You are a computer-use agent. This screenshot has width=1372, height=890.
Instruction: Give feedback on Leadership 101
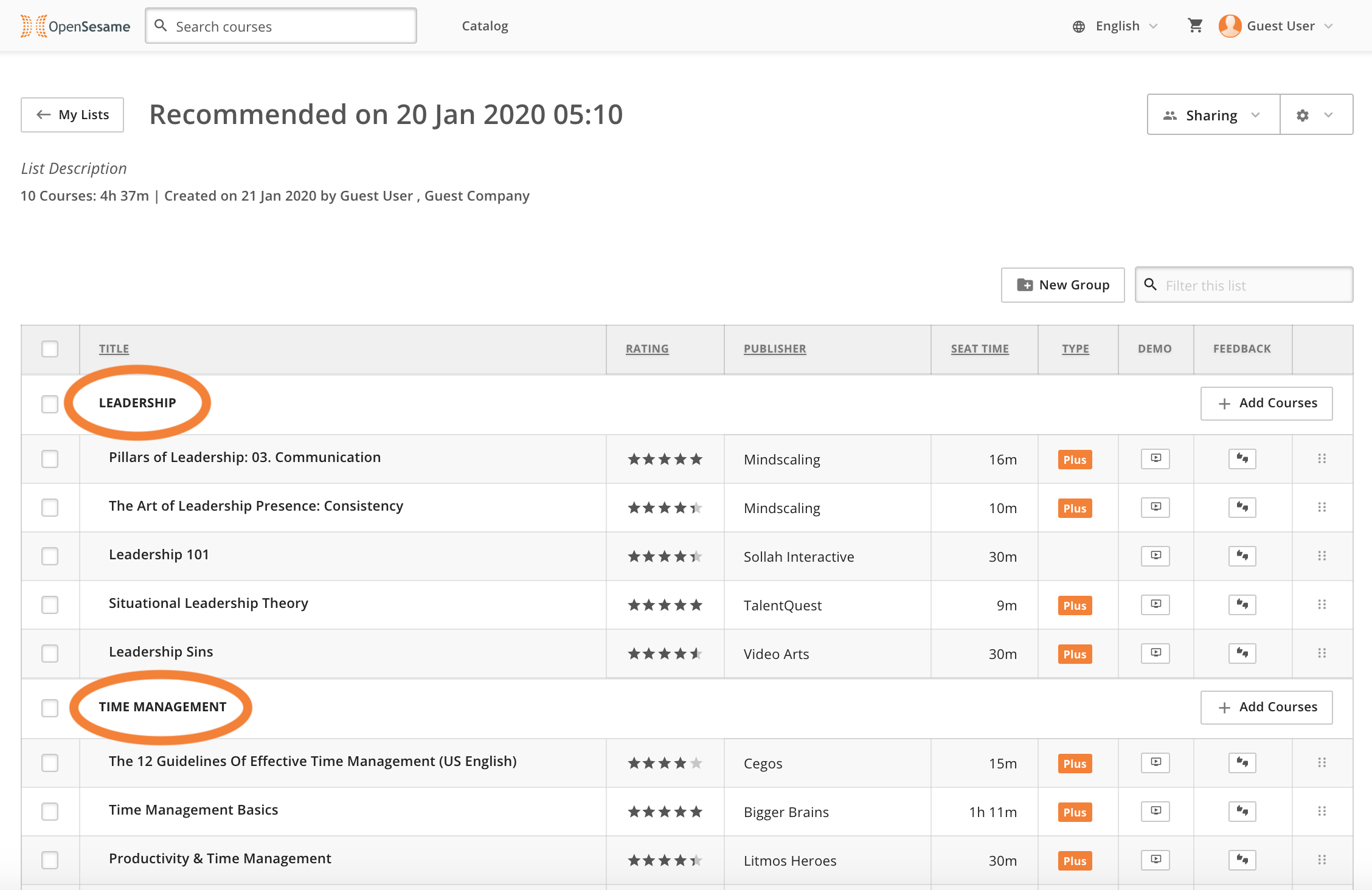pyautogui.click(x=1242, y=556)
